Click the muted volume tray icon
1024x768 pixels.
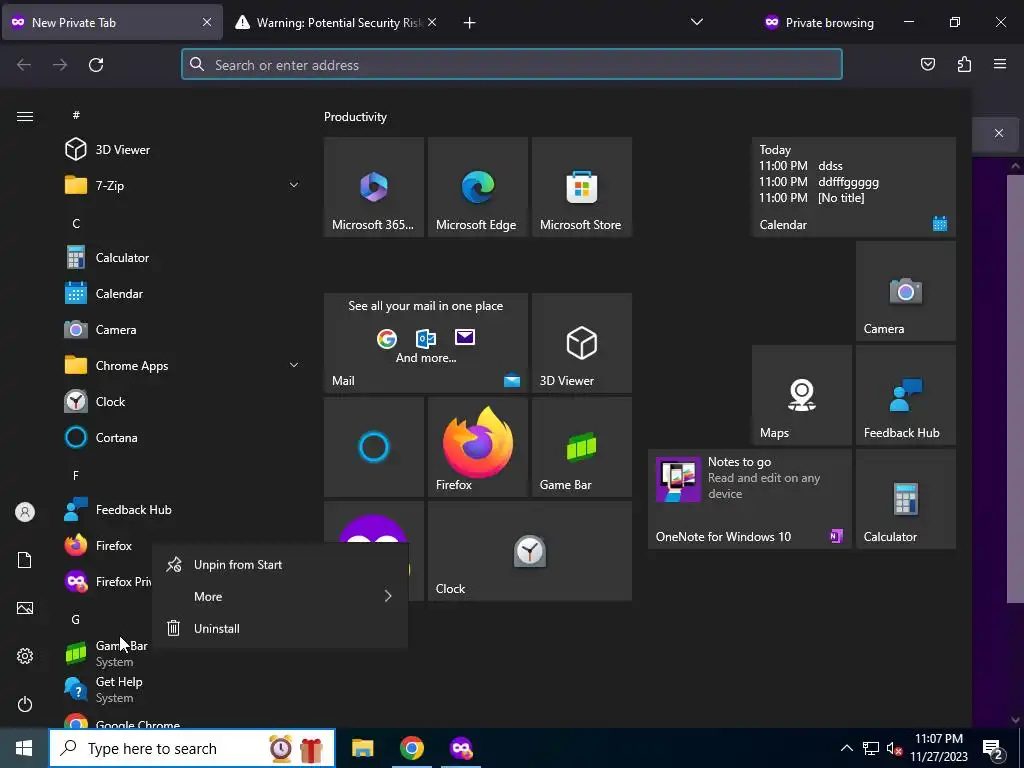coord(895,748)
